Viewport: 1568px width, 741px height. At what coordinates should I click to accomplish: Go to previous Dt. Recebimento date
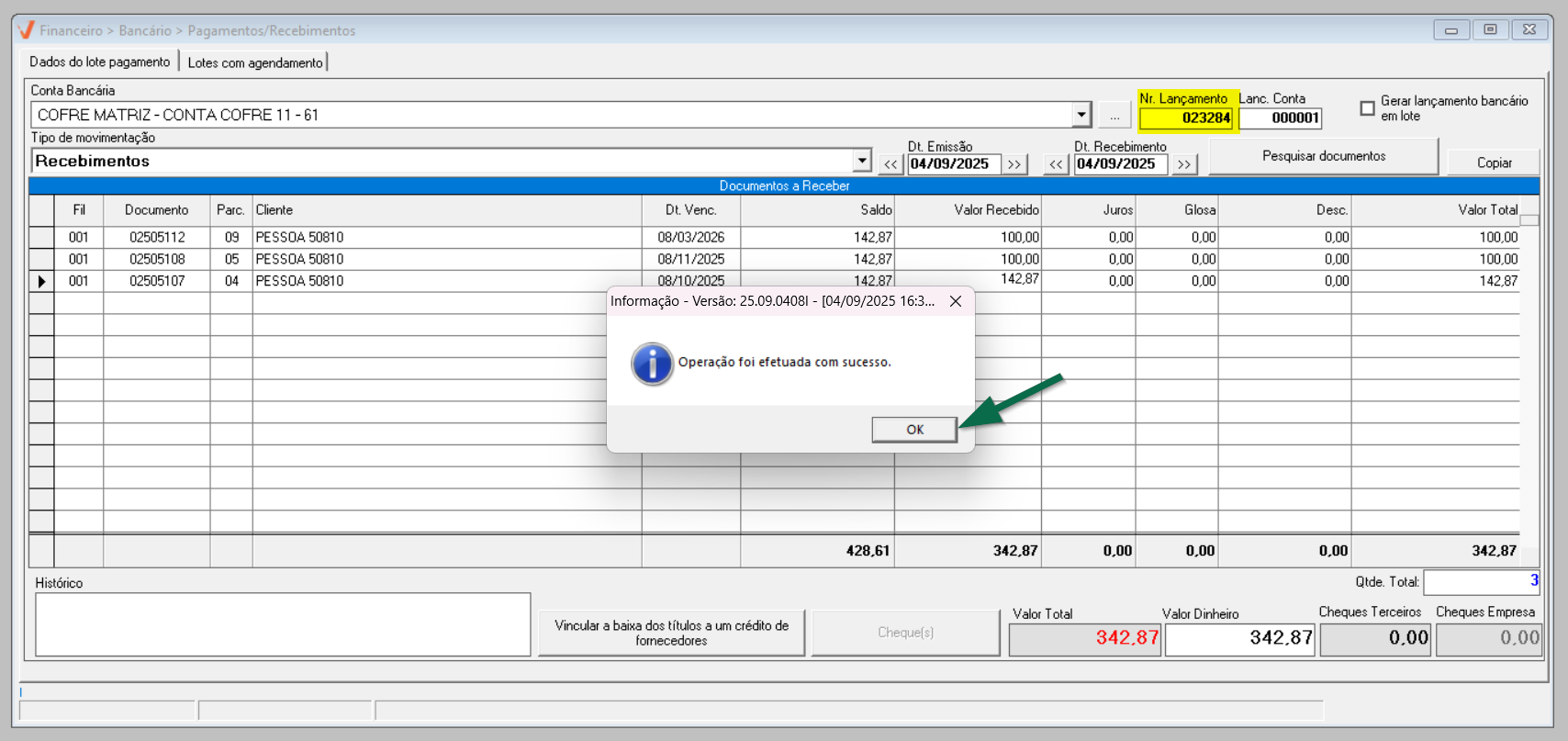[x=1056, y=164]
